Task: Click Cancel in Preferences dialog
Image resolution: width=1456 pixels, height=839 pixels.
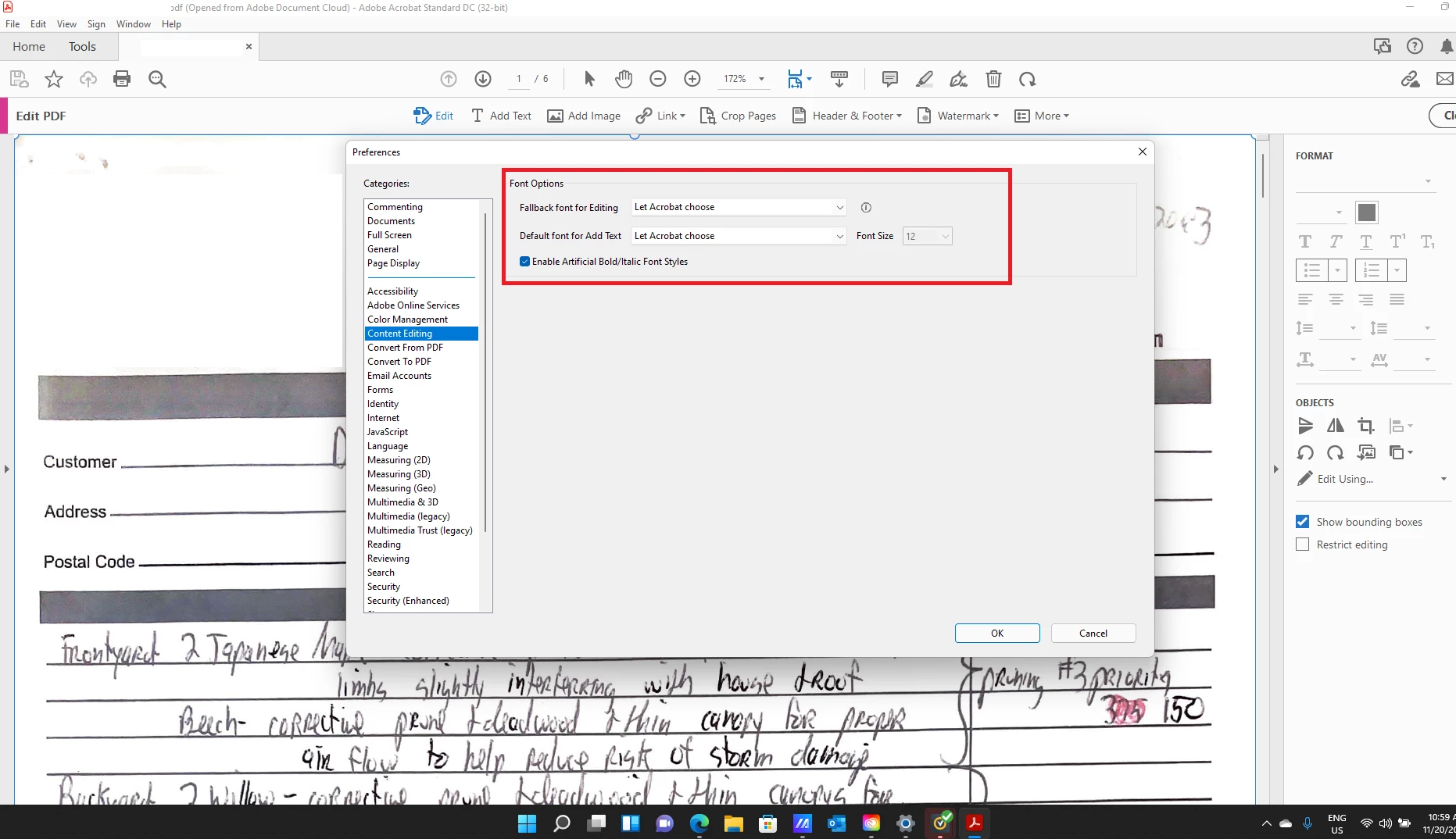Action: pos(1093,634)
